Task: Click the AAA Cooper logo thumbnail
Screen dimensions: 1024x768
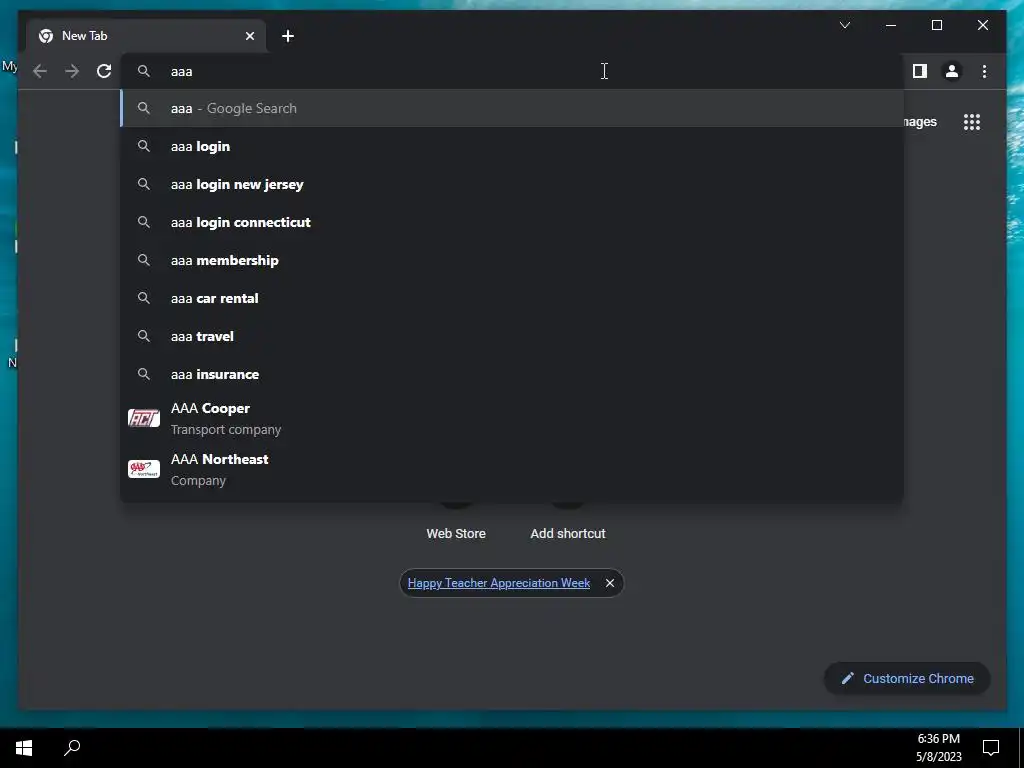Action: pos(144,418)
